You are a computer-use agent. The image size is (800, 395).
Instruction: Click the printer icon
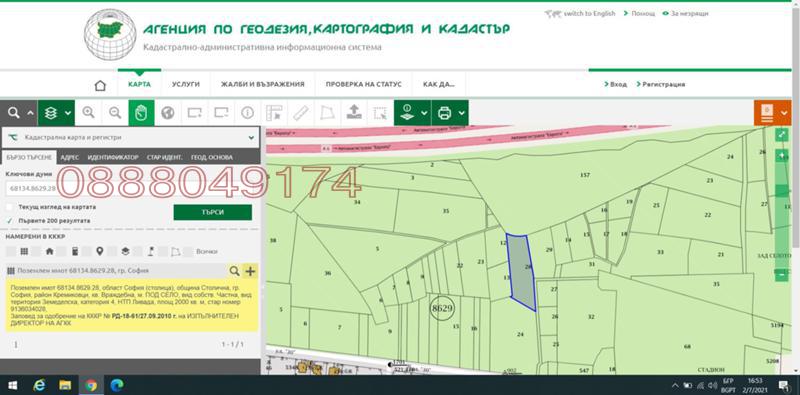(x=444, y=113)
